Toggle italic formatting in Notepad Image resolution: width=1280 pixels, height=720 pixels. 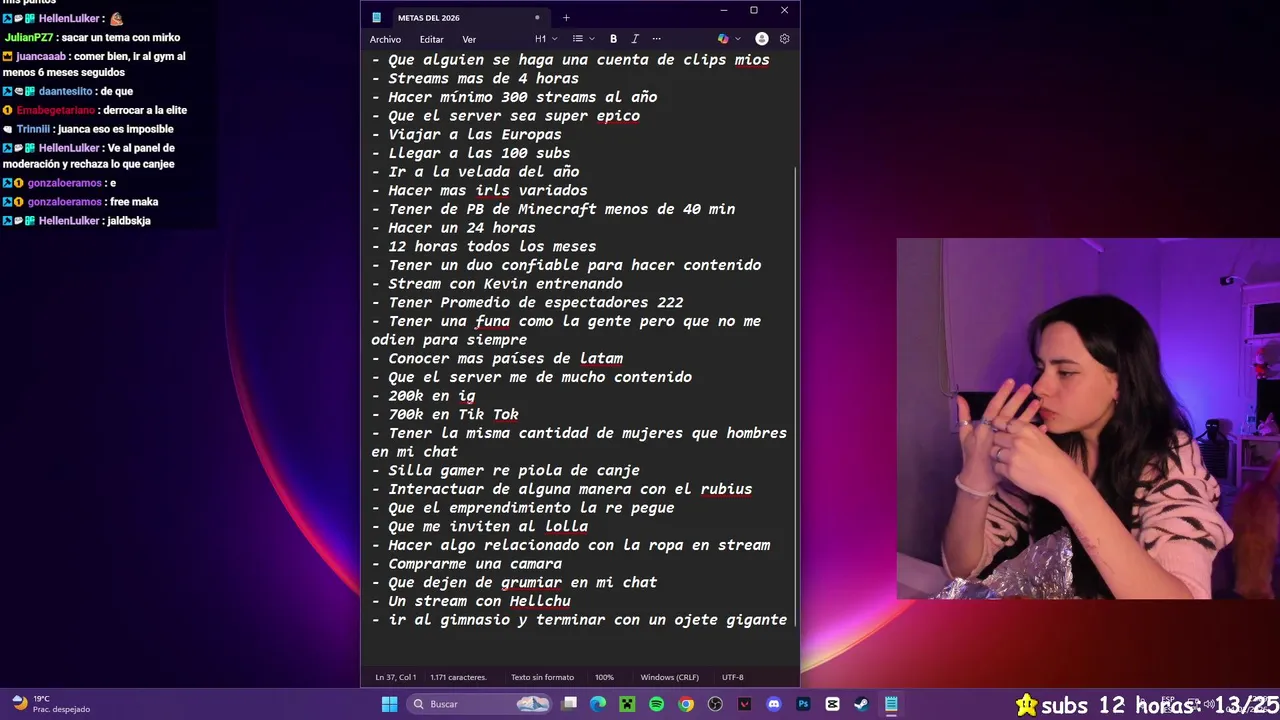coord(635,39)
